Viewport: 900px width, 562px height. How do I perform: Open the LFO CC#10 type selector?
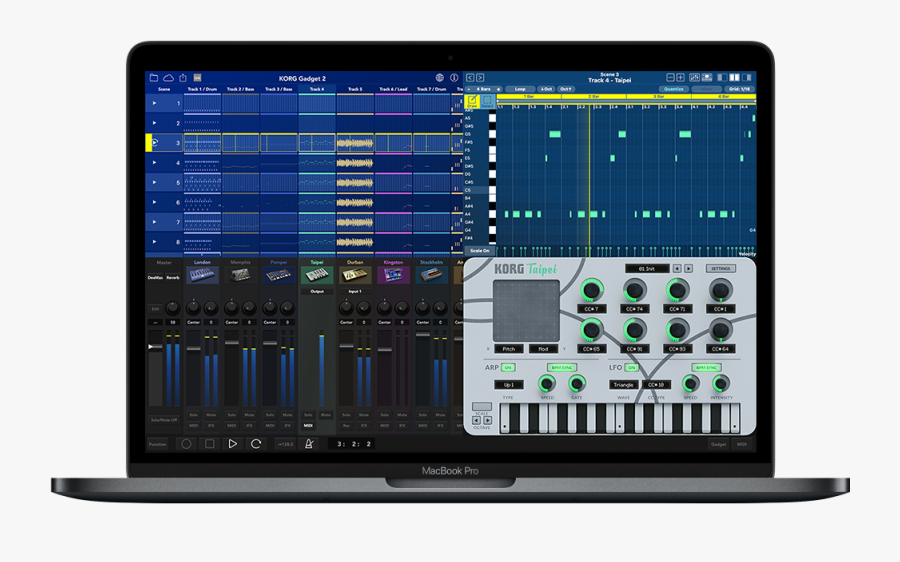pyautogui.click(x=656, y=385)
